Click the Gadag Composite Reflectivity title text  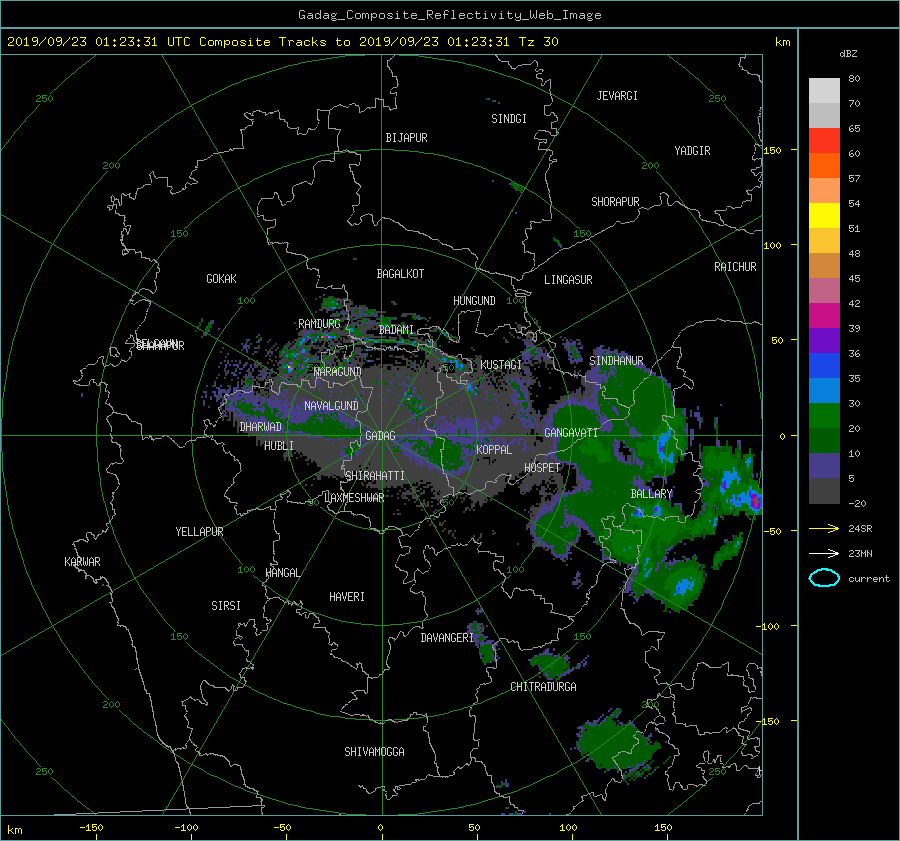449,15
